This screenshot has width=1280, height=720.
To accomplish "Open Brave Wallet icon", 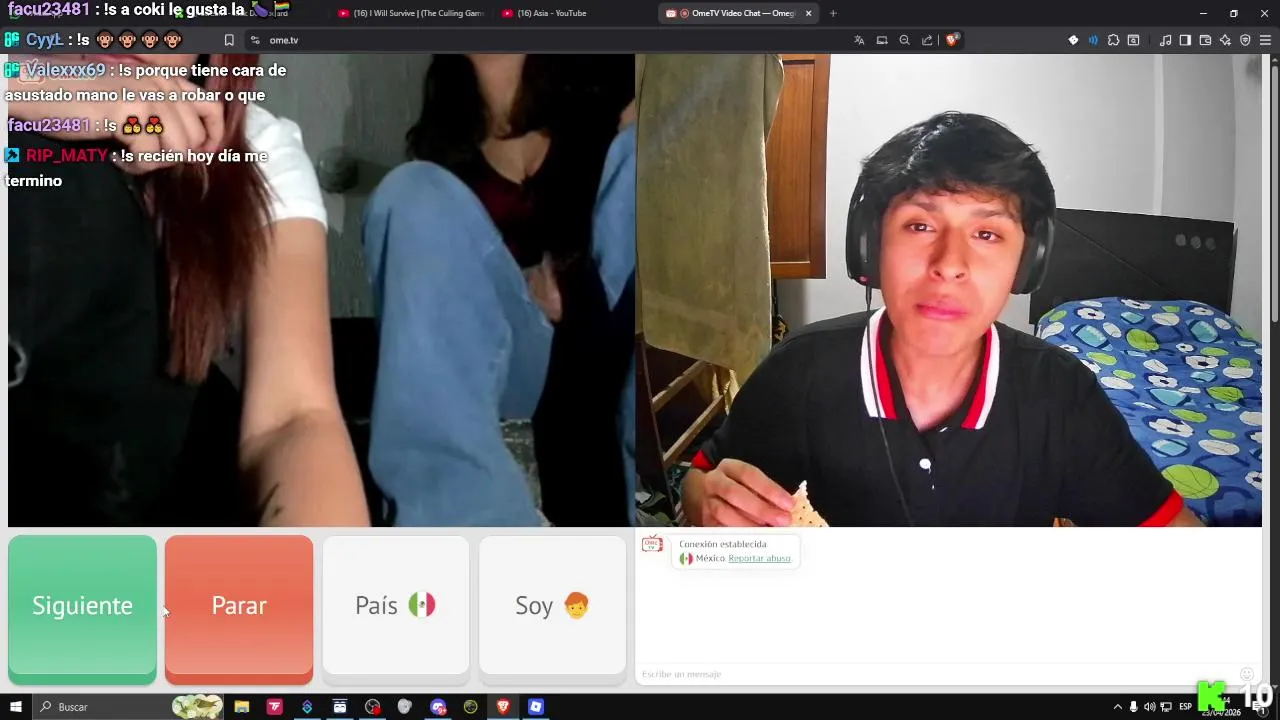I will click(x=1205, y=40).
